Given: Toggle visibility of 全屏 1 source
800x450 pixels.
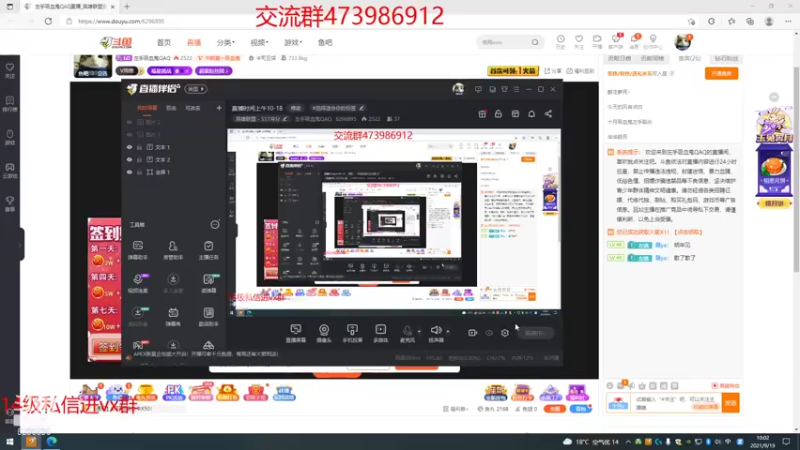Looking at the screenshot, I should tap(129, 172).
